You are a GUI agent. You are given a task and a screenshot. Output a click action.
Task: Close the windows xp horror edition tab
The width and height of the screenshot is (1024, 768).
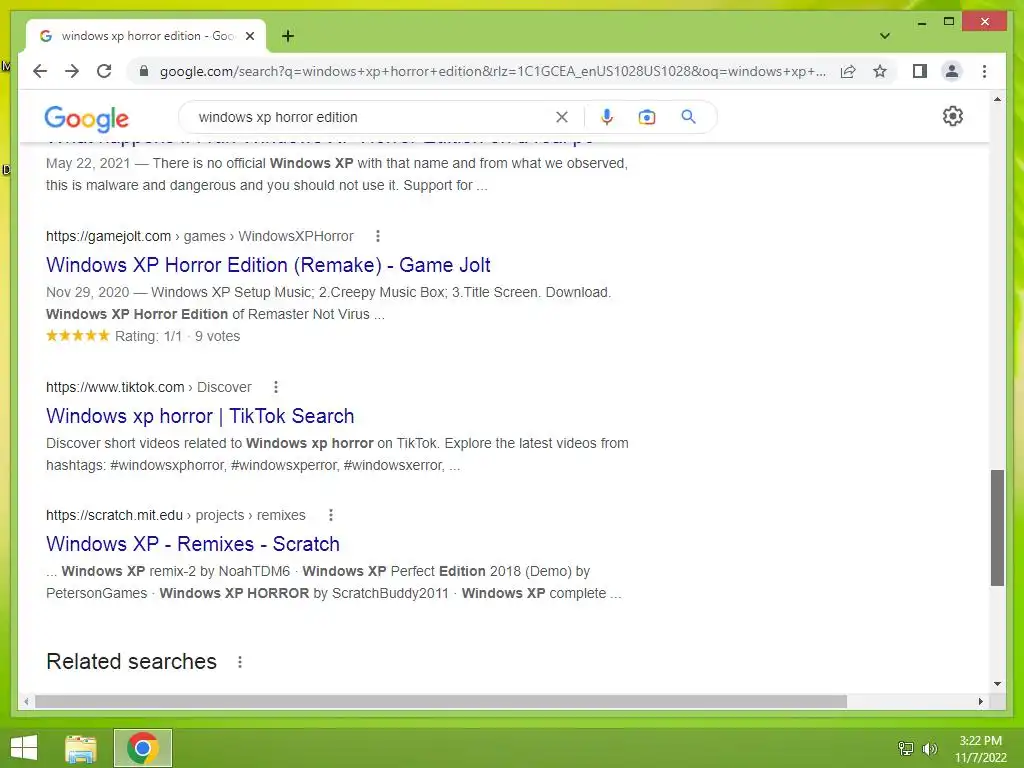pyautogui.click(x=249, y=36)
